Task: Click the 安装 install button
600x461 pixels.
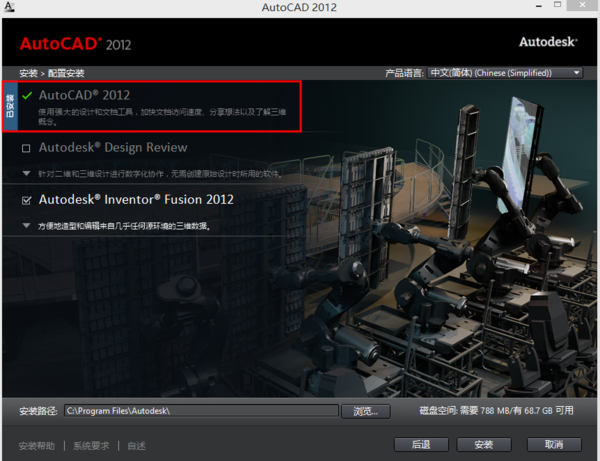Action: [484, 445]
